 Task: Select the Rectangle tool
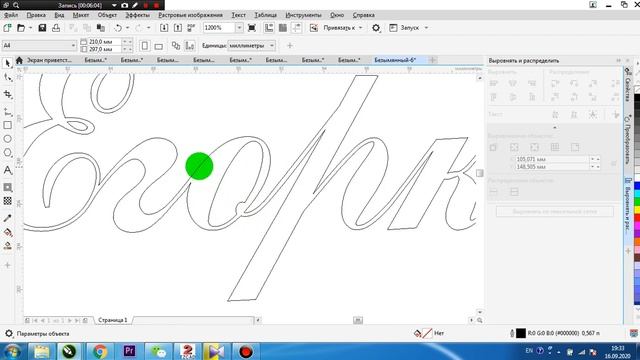click(x=7, y=125)
